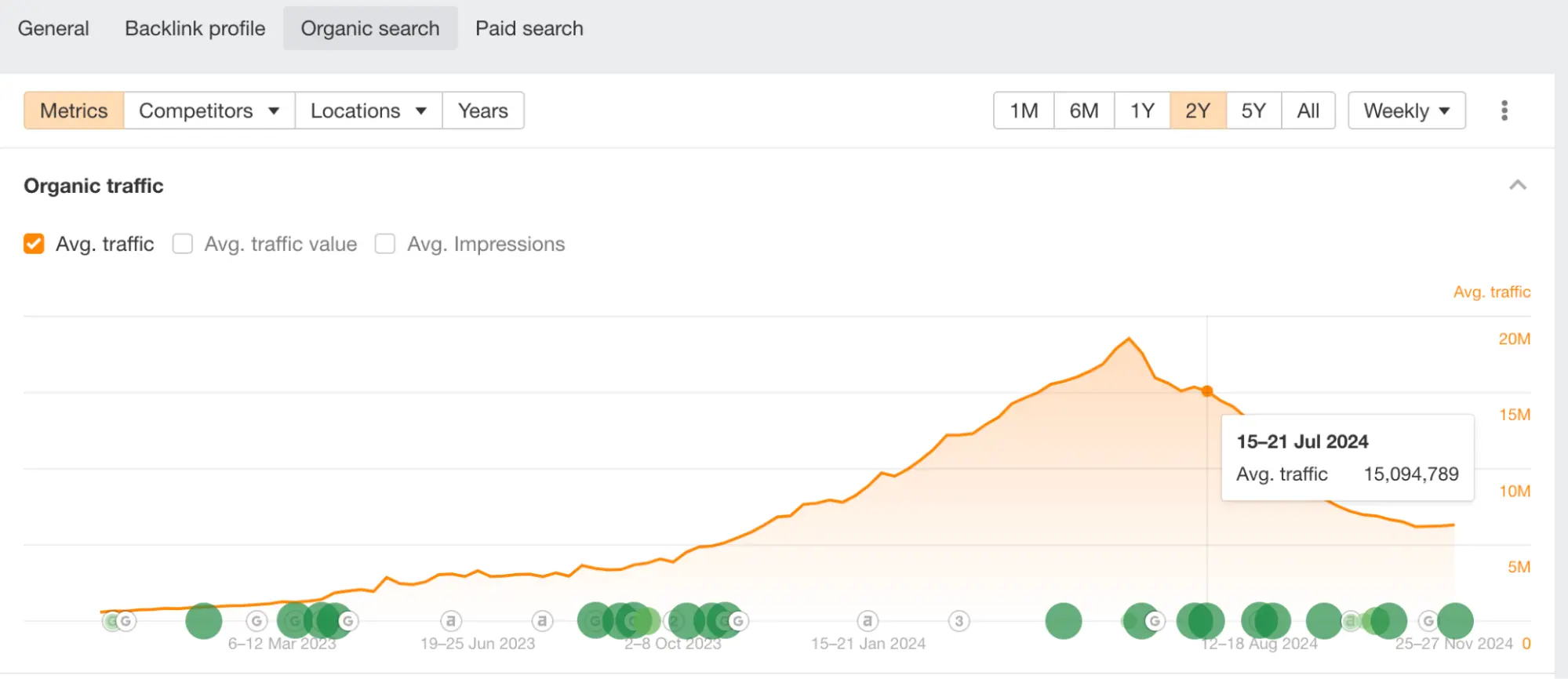Viewport: 1568px width, 679px height.
Task: Click the 20M axis value
Action: pos(1514,339)
